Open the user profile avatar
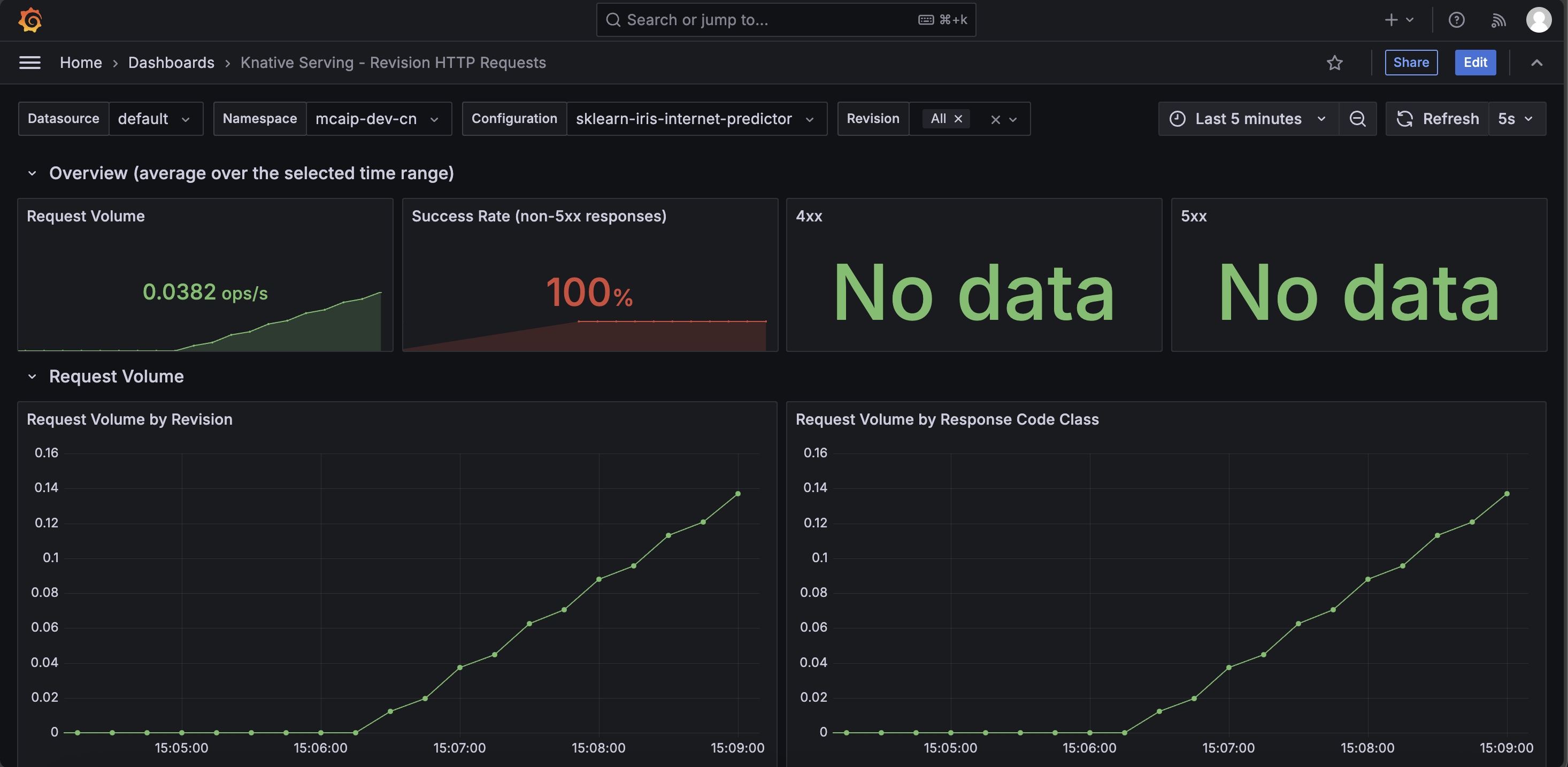Viewport: 1568px width, 767px height. point(1538,20)
